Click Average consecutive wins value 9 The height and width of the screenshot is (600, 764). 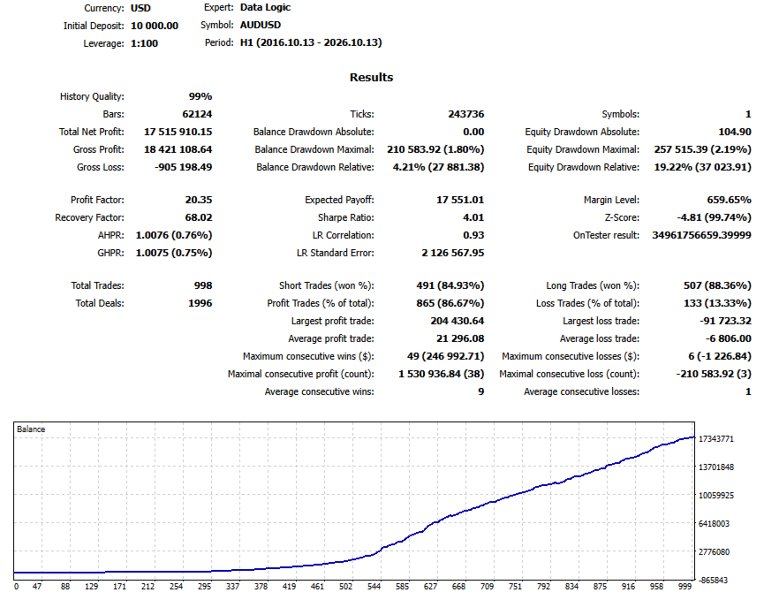click(481, 392)
